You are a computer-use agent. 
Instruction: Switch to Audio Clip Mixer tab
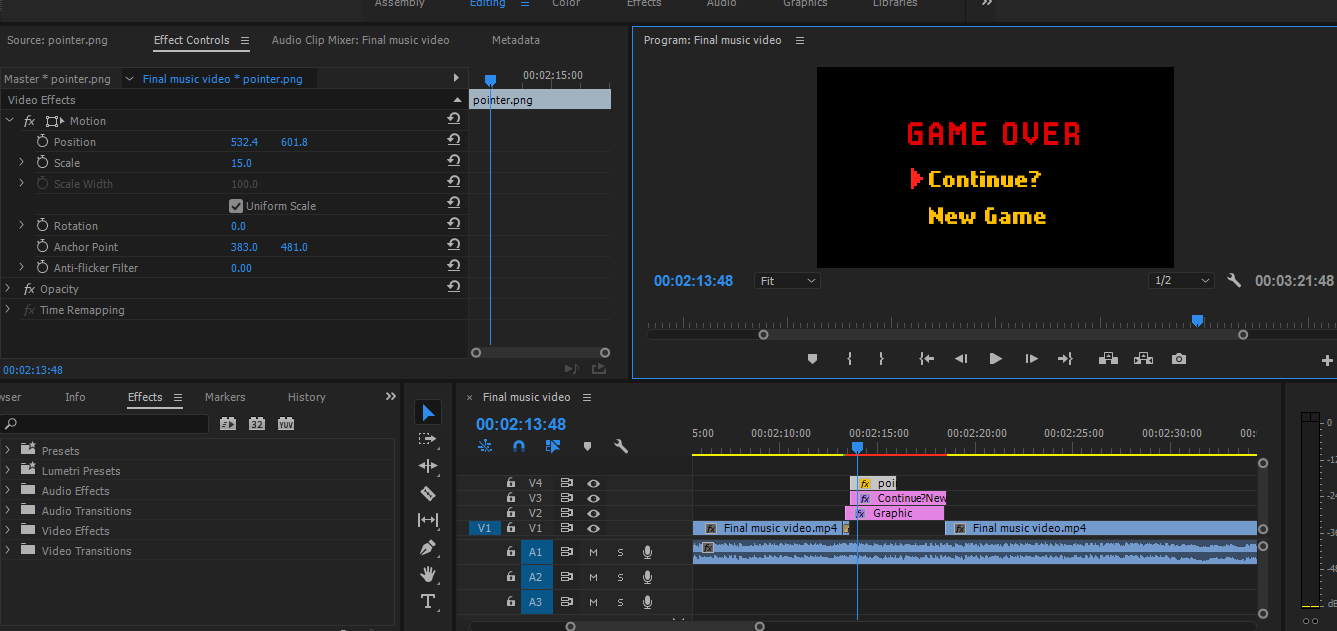tap(360, 40)
